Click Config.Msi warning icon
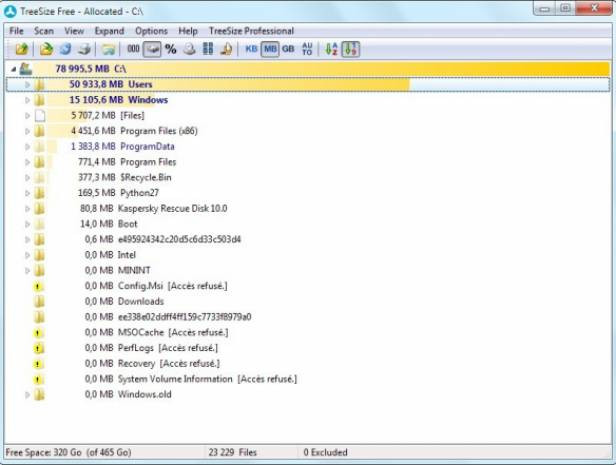Screen dimensions: 616x465 pyautogui.click(x=38, y=286)
